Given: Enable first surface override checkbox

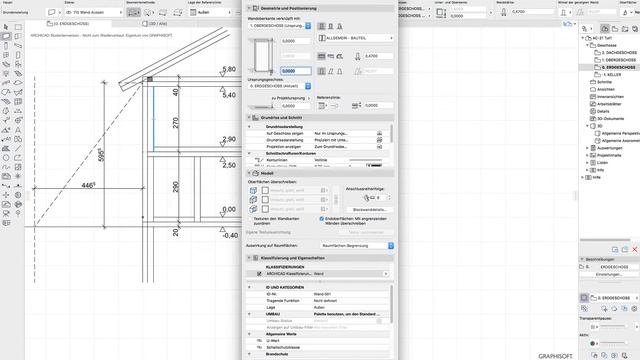Looking at the screenshot, I should point(265,190).
